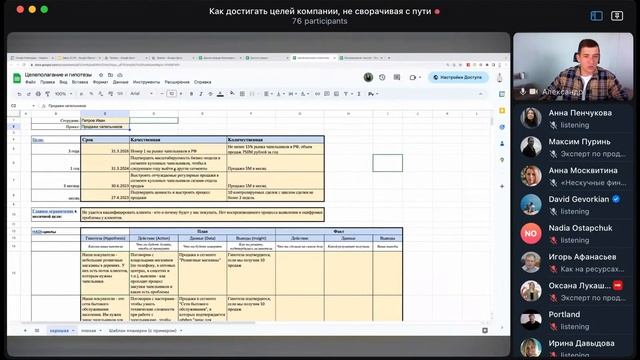Open Keep in the side panel
This screenshot has width=640, height=360.
point(502,111)
